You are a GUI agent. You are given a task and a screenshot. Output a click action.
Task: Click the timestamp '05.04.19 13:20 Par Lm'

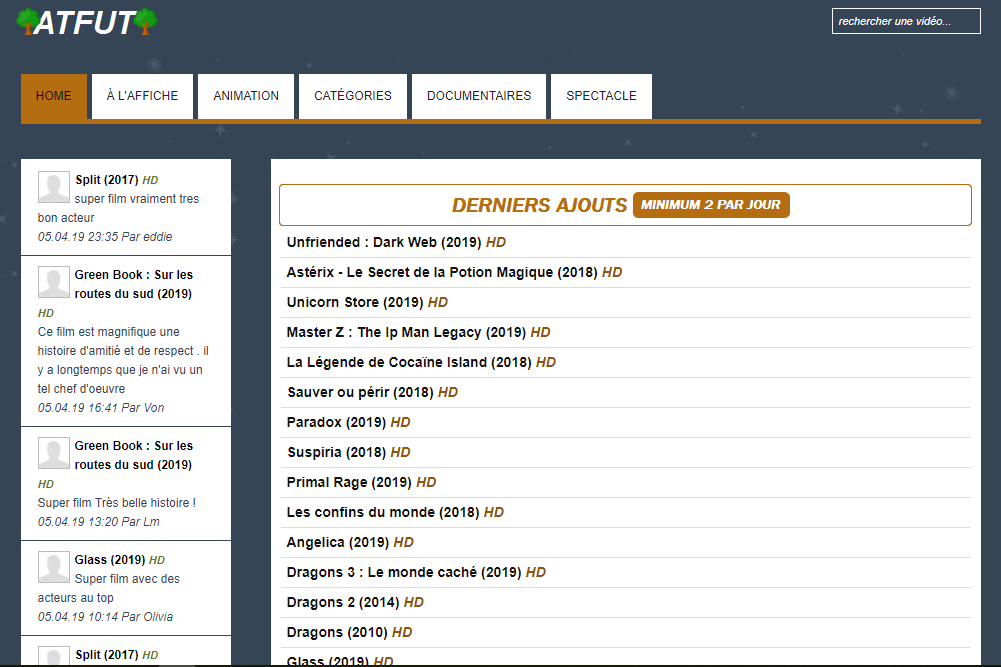tap(99, 522)
